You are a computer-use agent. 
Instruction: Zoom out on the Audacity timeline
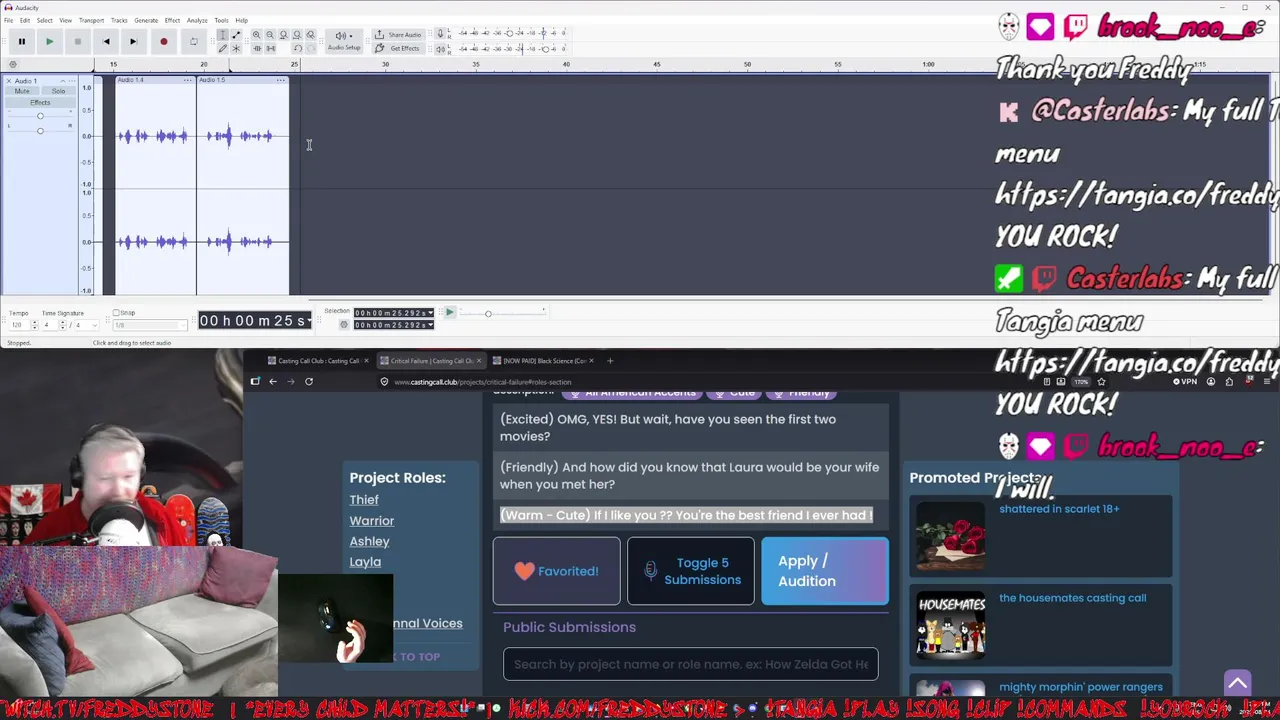point(270,35)
